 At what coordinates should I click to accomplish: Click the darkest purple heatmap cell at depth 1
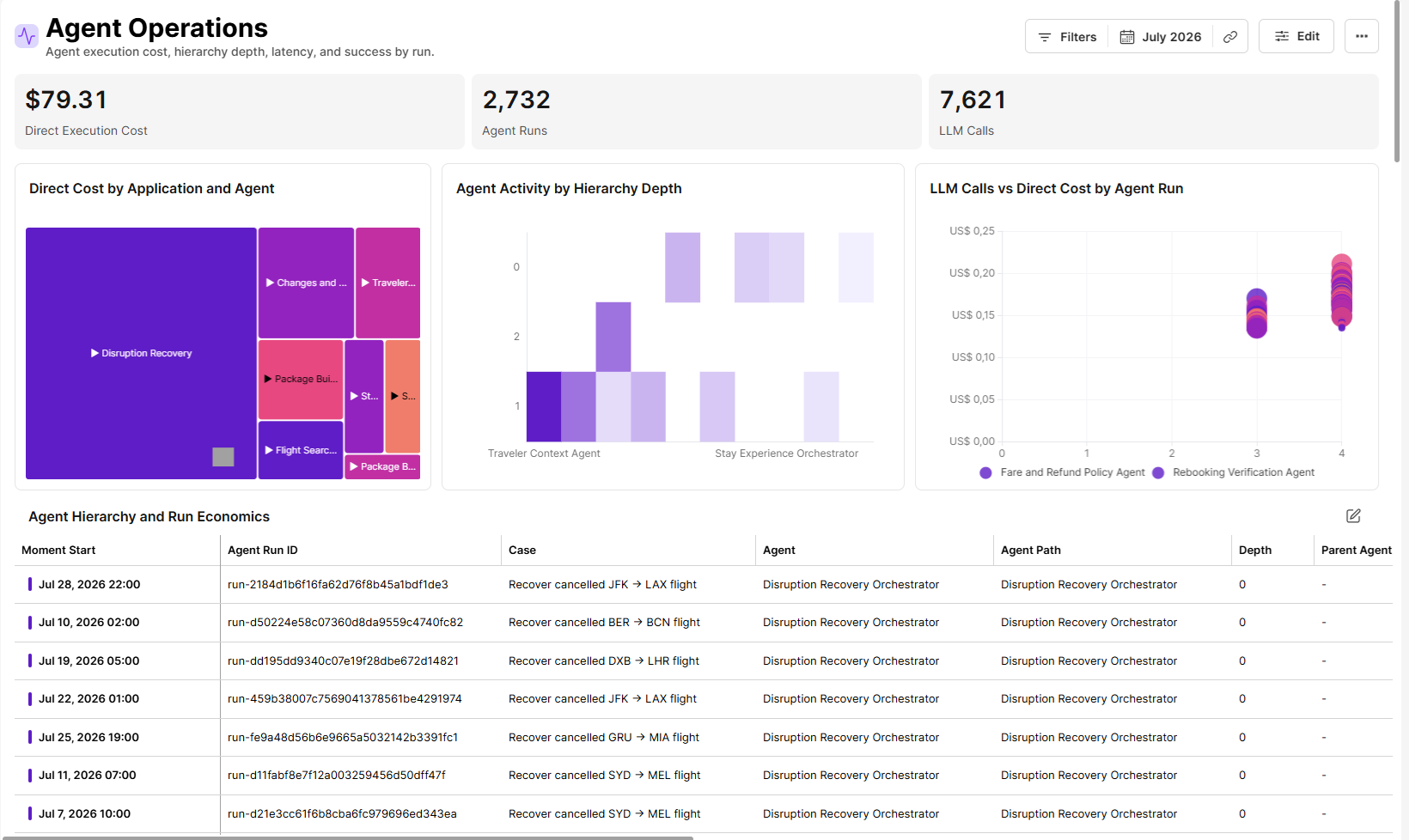pos(544,406)
